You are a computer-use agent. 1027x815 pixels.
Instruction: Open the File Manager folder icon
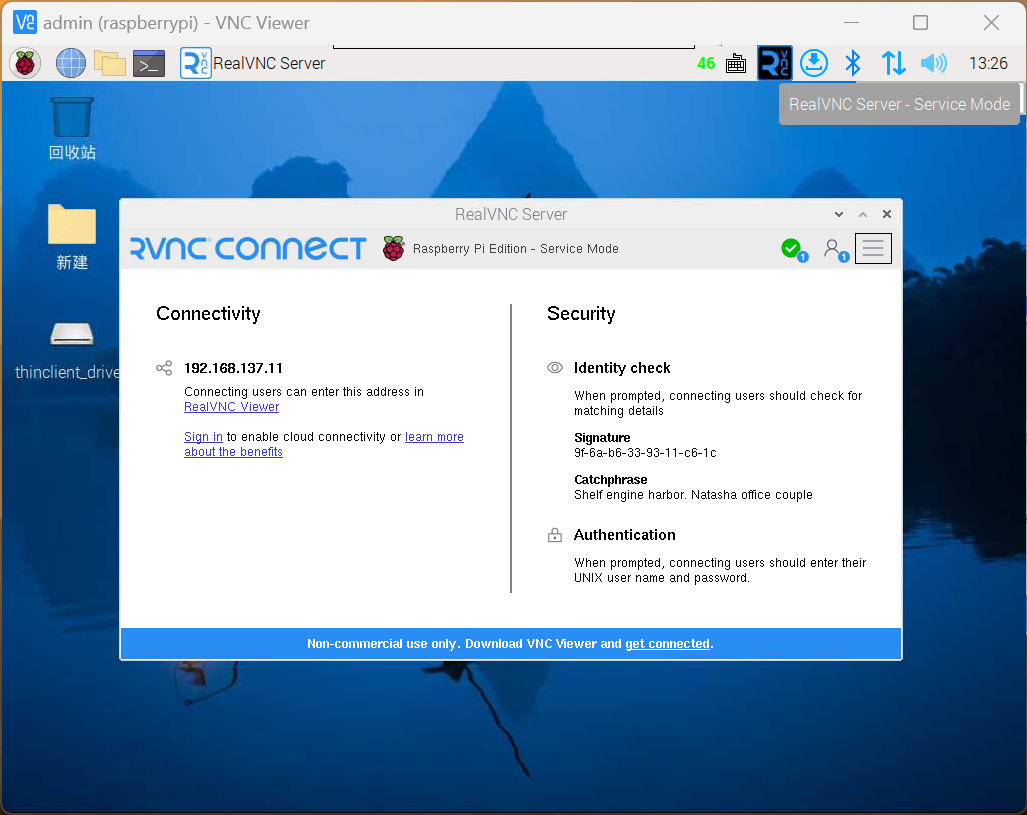point(109,64)
